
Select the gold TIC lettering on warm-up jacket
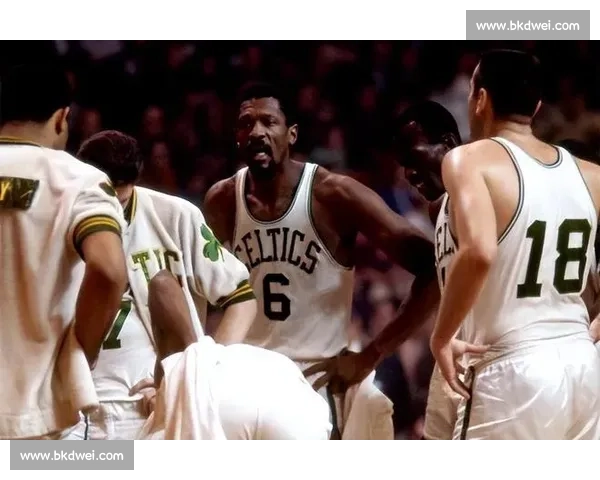(158, 263)
